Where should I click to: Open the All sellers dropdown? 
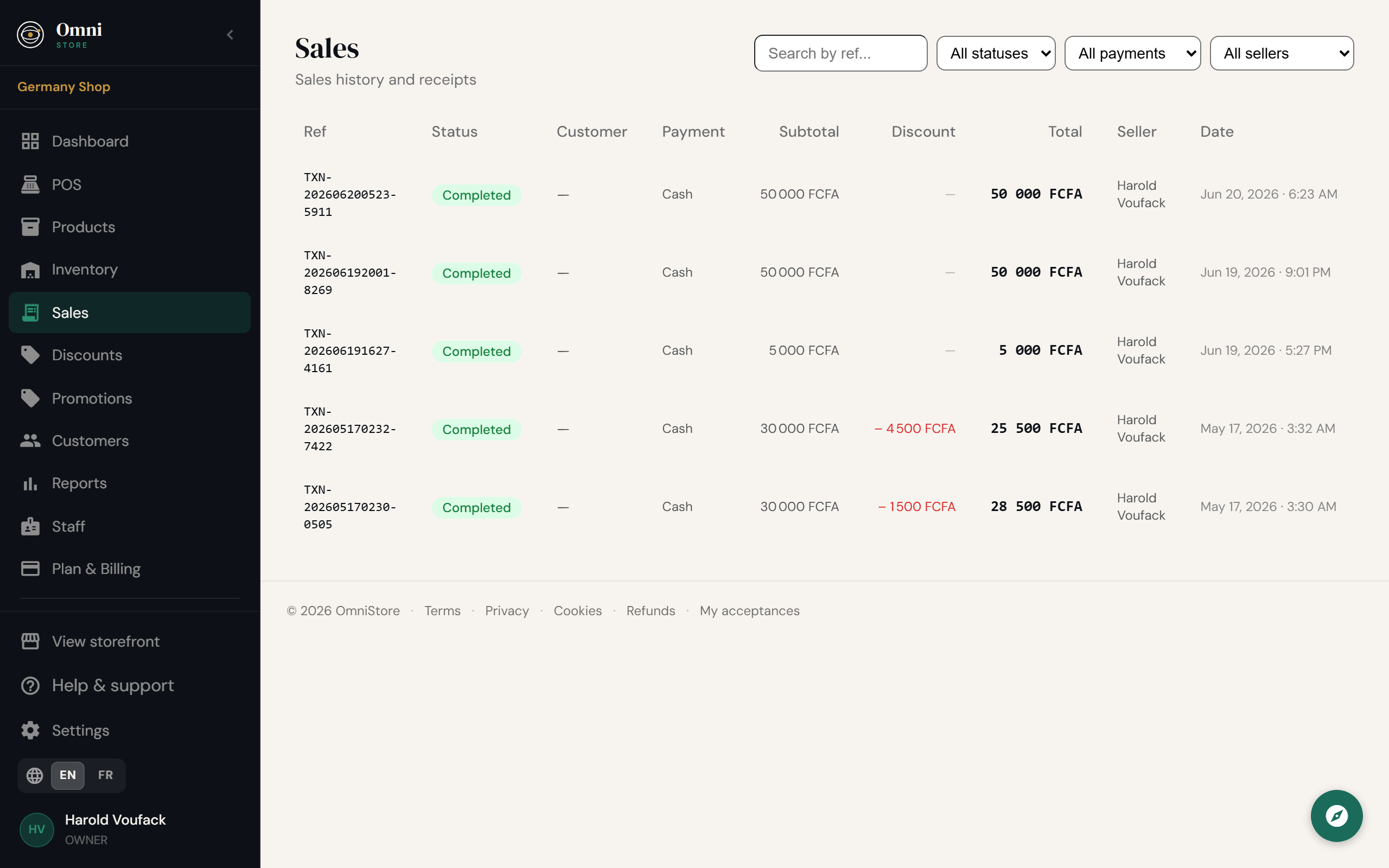click(1282, 53)
